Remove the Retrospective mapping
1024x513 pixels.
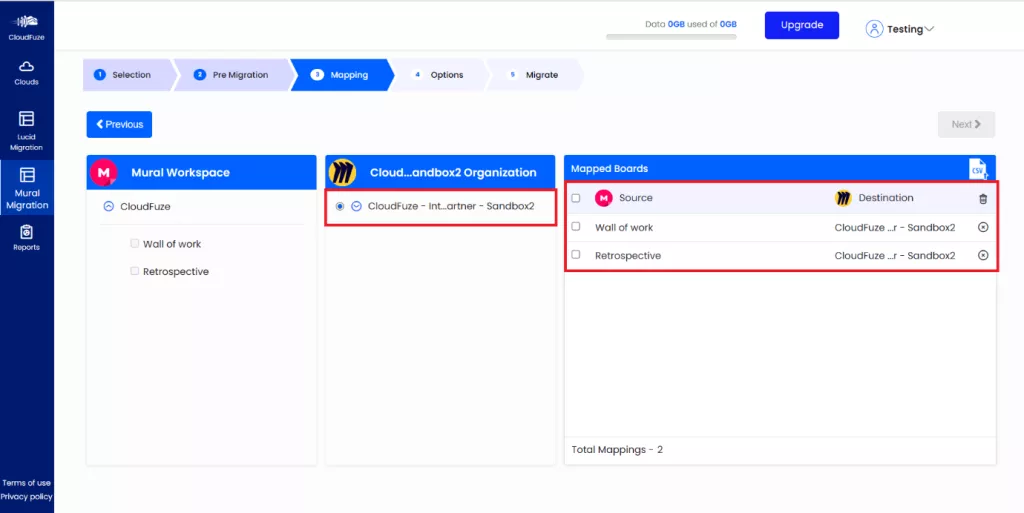tap(983, 255)
